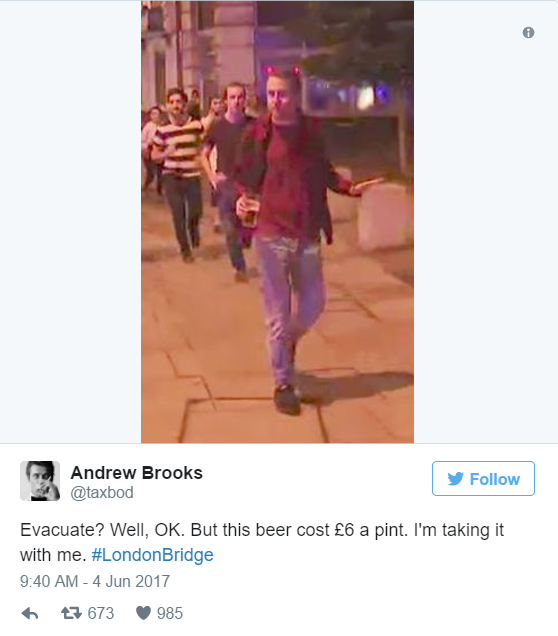Viewport: 558px width, 636px height.
Task: Click the tweet text about evacuating
Action: point(262,542)
